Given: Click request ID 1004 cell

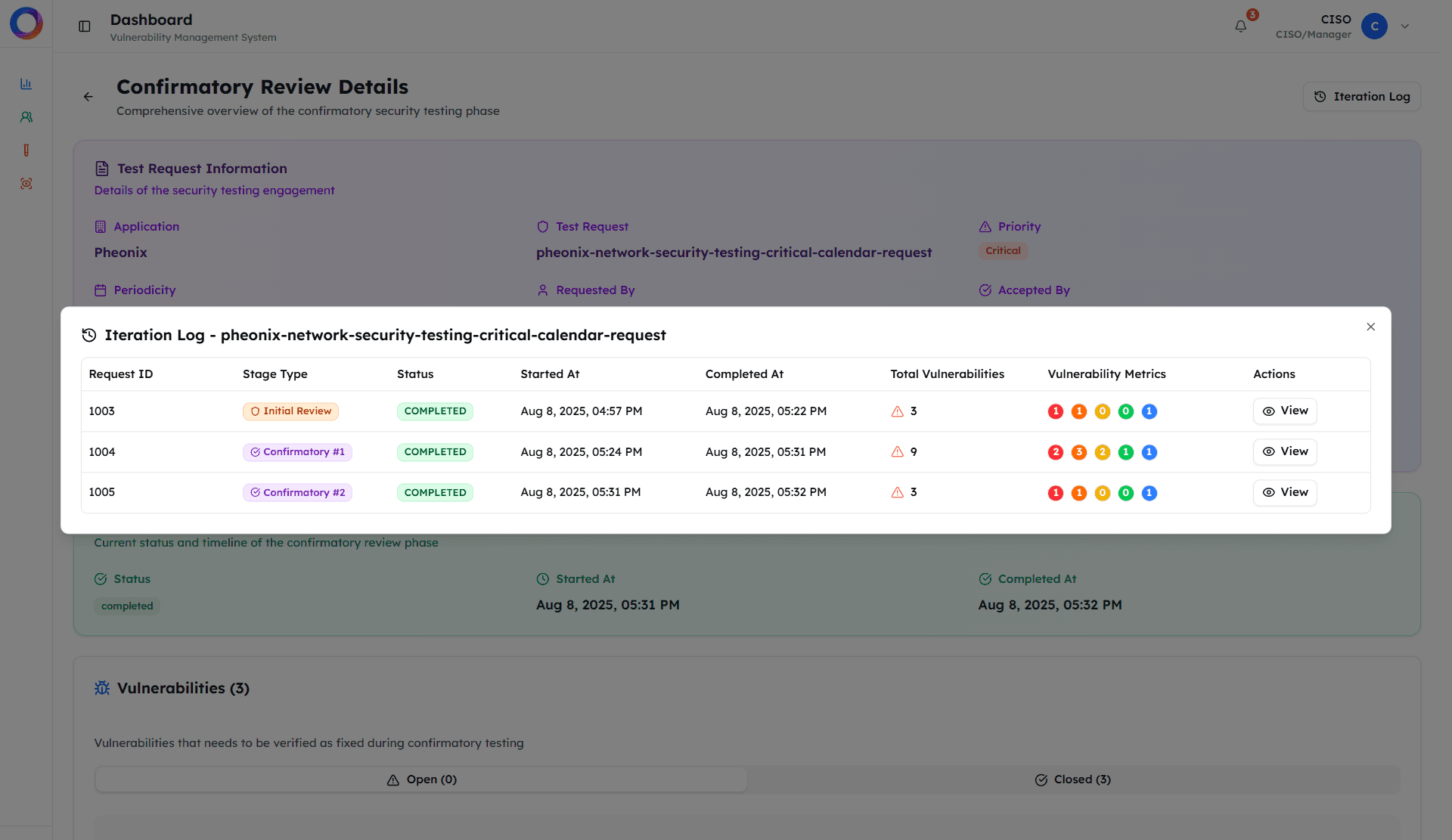Looking at the screenshot, I should pos(102,452).
